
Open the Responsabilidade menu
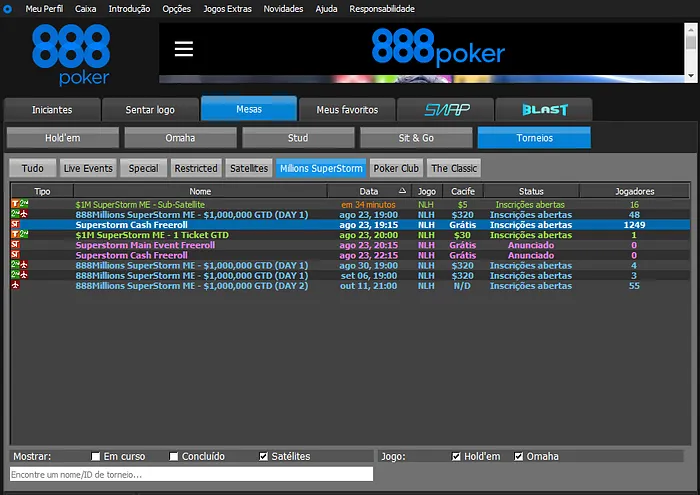pos(382,8)
